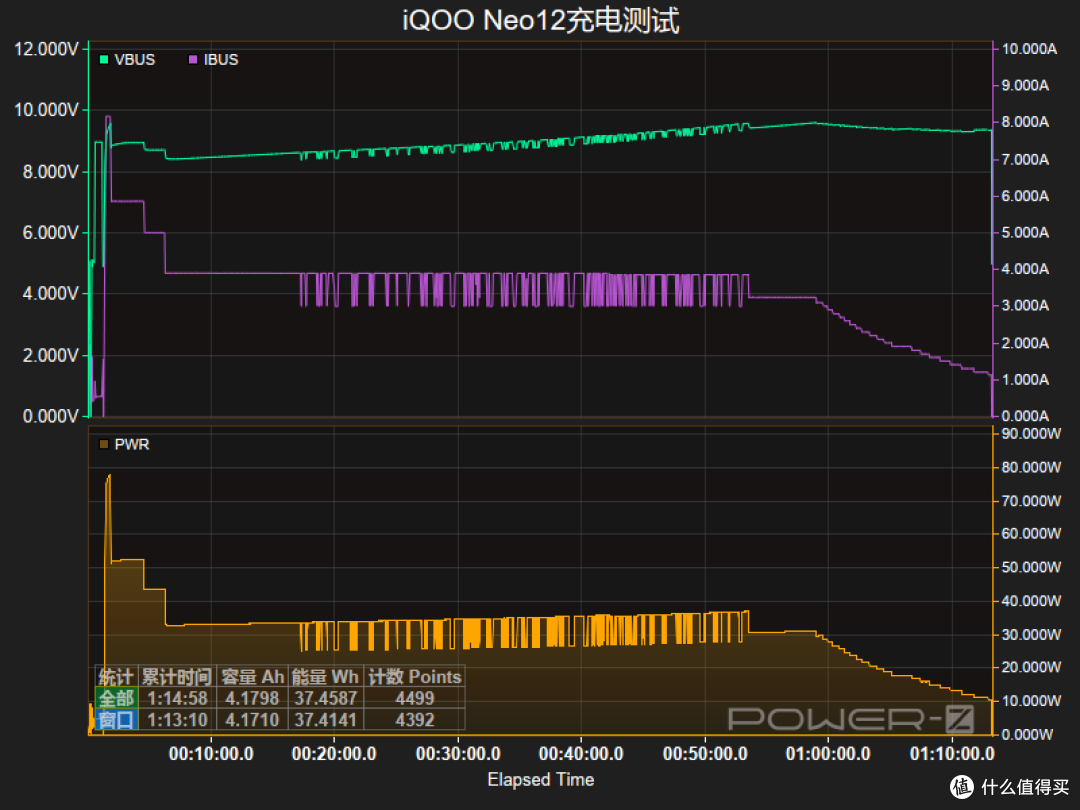The image size is (1080, 810).
Task: Click the 90.000W power axis label
Action: click(1031, 434)
